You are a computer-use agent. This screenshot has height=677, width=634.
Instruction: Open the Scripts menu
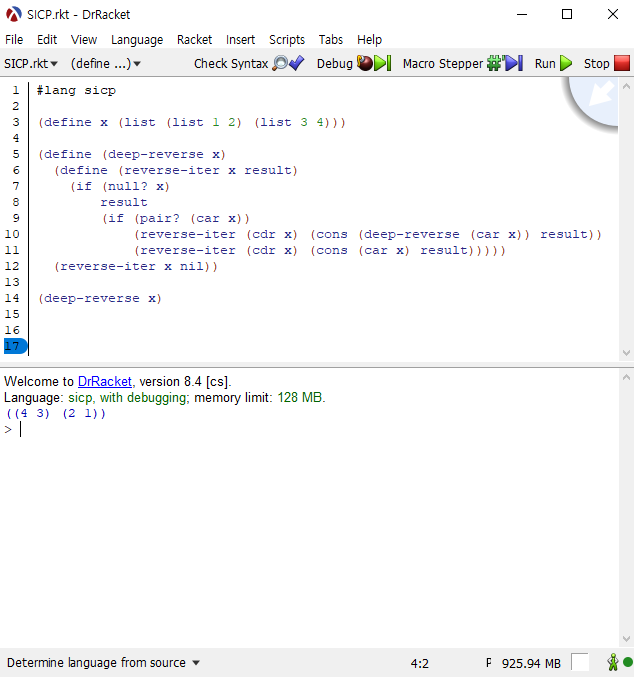(x=287, y=39)
